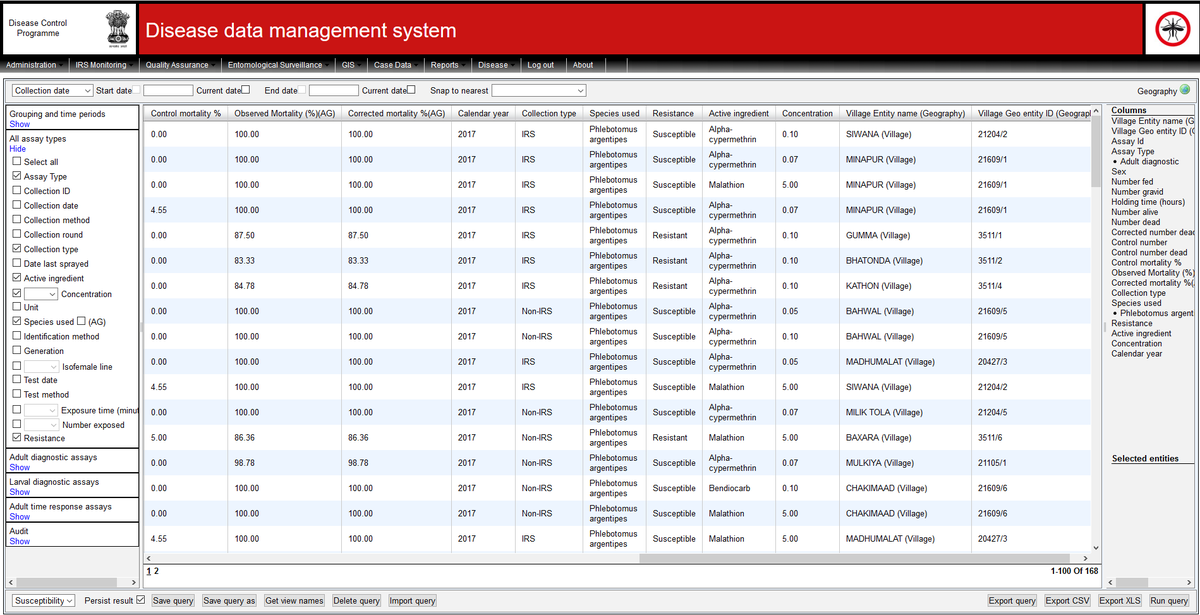This screenshot has height=615, width=1200.
Task: Click Log out in the menu bar
Action: point(541,65)
